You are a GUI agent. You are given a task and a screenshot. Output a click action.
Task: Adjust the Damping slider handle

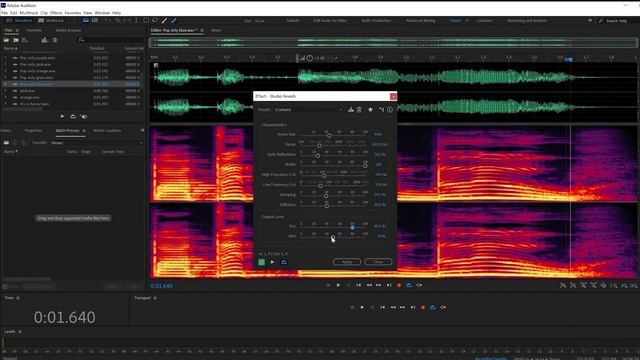(326, 196)
